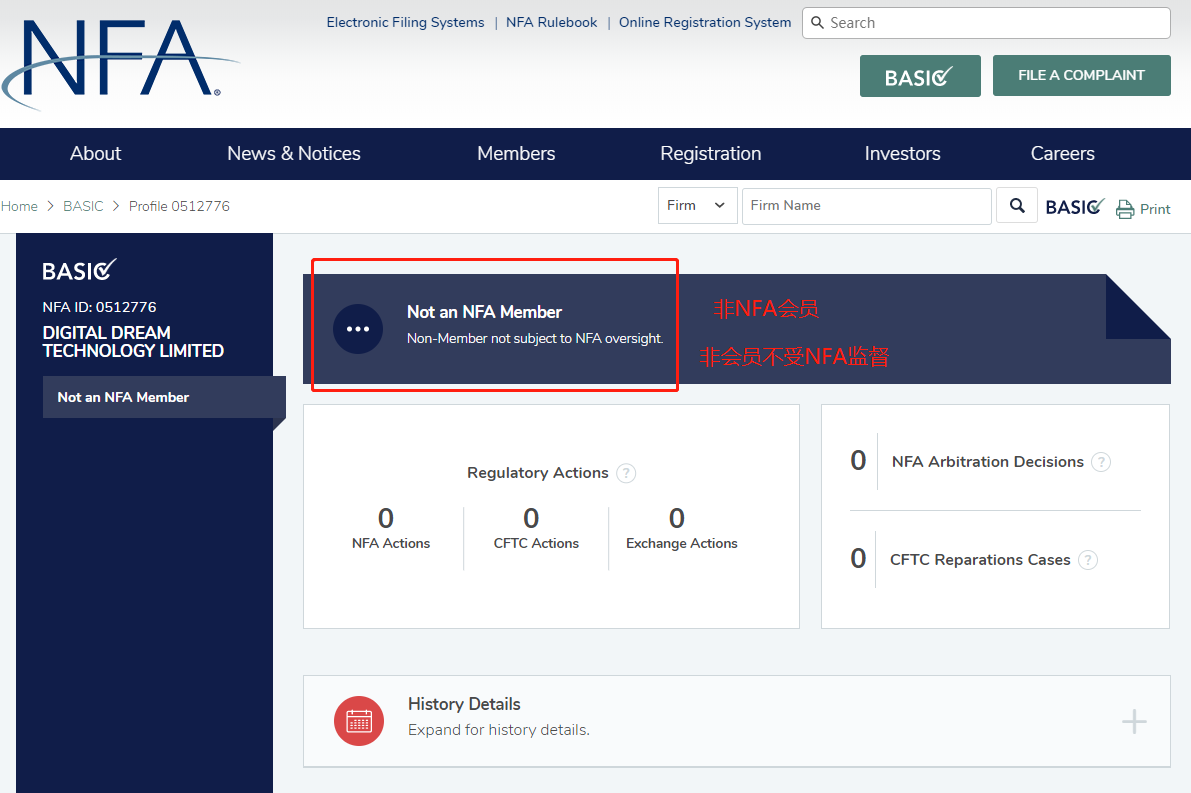Focus the top Search field
This screenshot has width=1191, height=793.
[x=986, y=23]
